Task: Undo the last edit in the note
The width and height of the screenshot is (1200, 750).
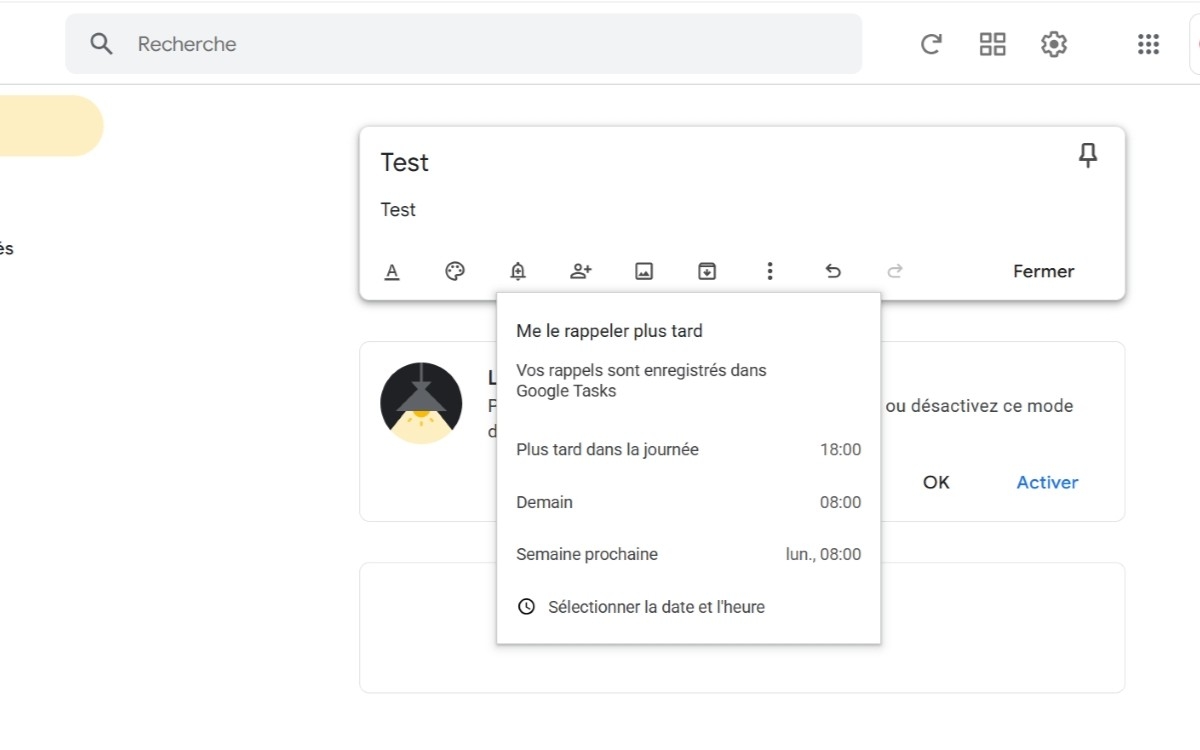Action: click(833, 270)
